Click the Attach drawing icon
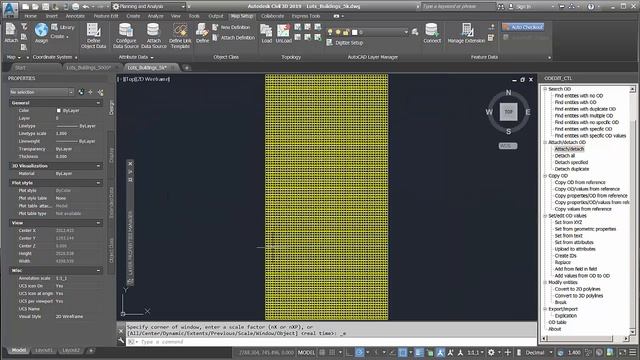 (11, 33)
